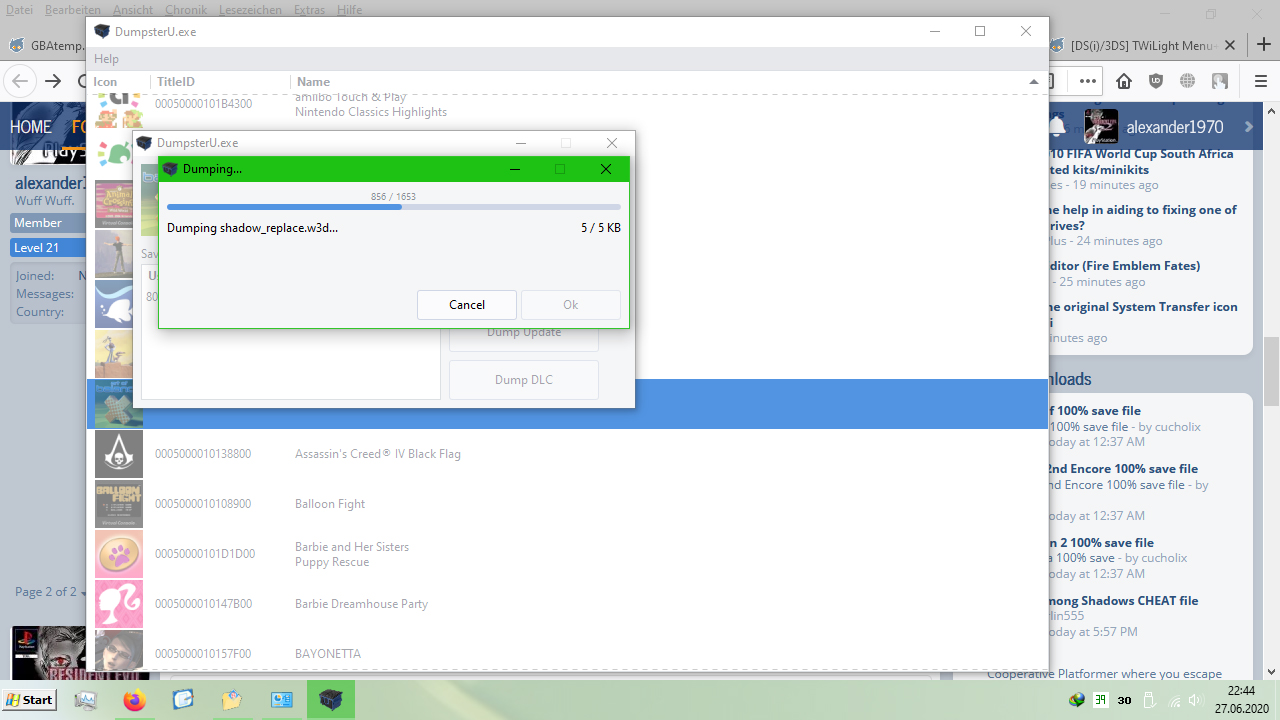Click the disabled Ok button in Dumping dialog
The image size is (1280, 720).
coord(570,305)
